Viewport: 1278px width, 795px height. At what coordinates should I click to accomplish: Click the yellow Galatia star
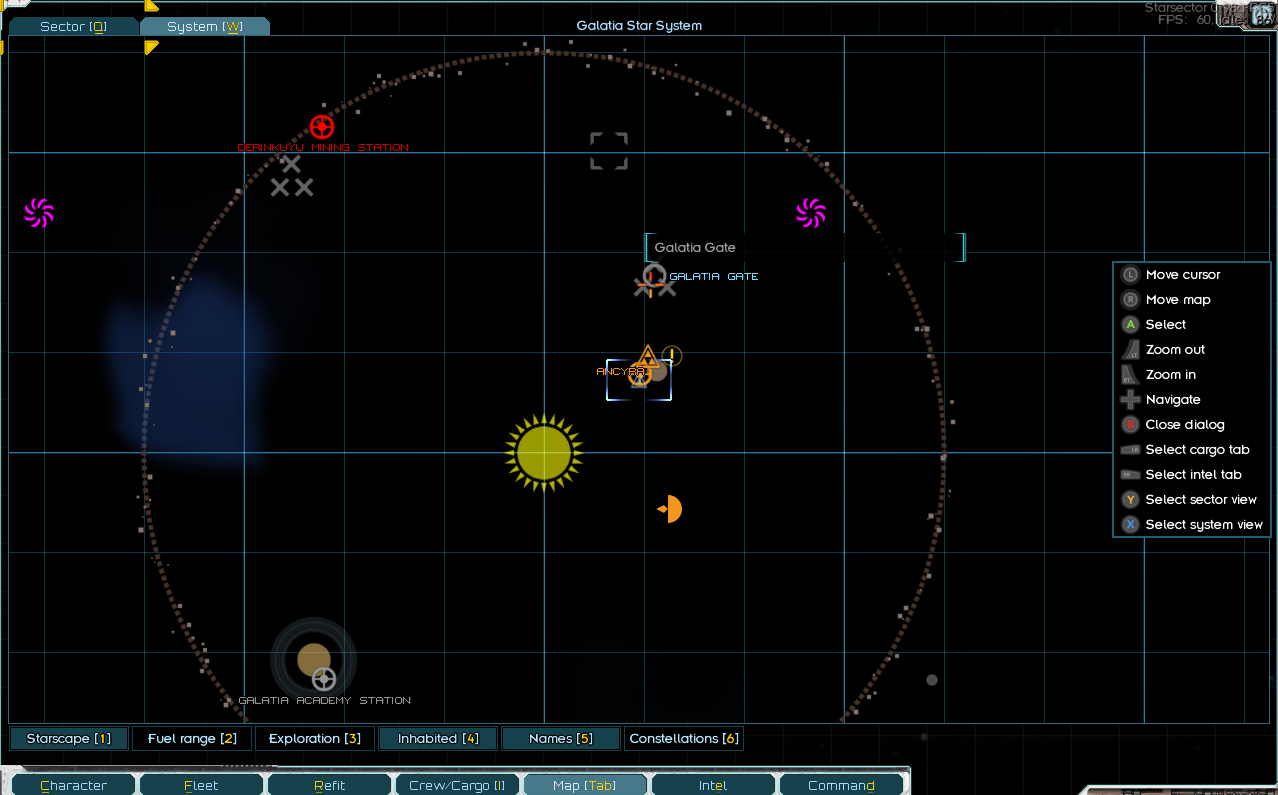[543, 453]
